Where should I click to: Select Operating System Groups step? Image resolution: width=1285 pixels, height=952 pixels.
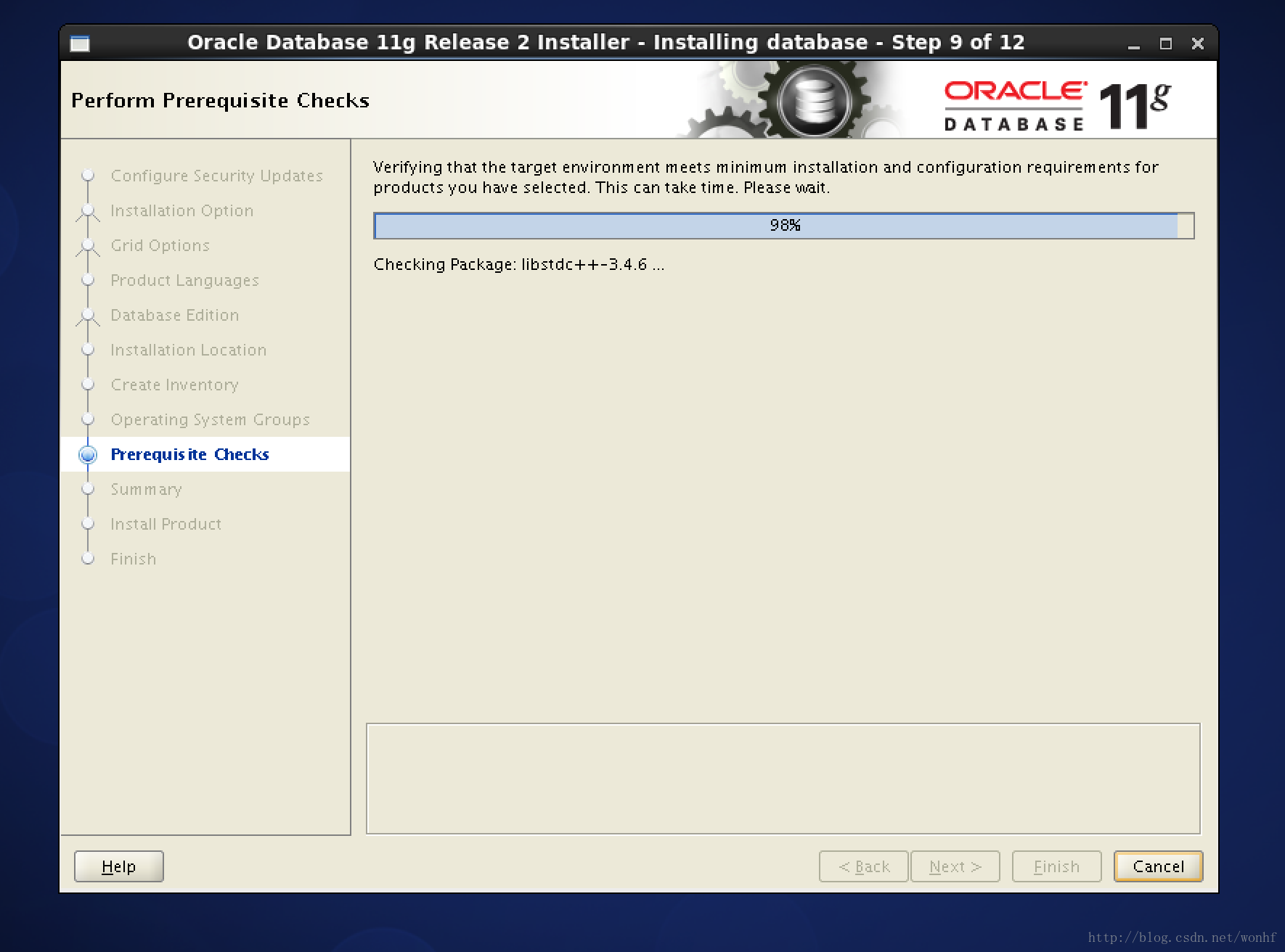coord(210,419)
